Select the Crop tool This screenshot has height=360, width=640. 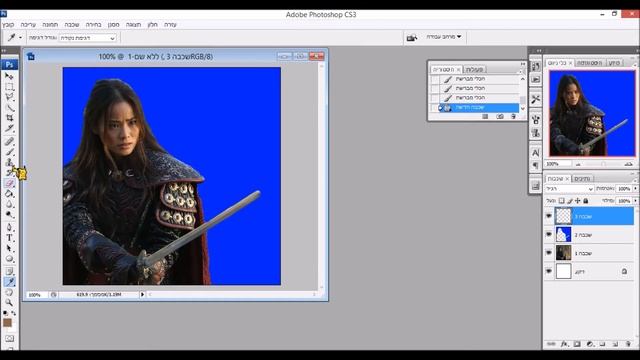point(9,118)
